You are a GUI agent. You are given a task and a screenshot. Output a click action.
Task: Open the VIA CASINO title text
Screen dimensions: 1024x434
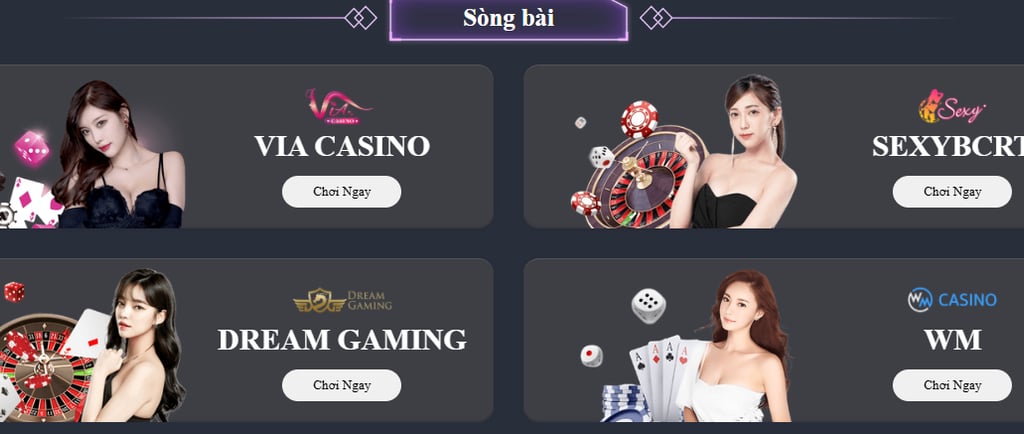(342, 146)
